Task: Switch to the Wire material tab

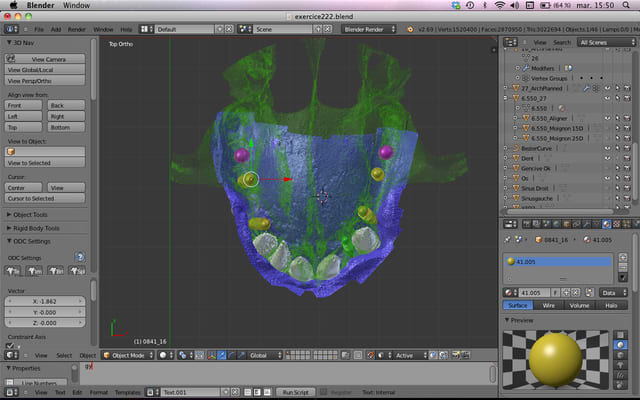Action: click(547, 305)
